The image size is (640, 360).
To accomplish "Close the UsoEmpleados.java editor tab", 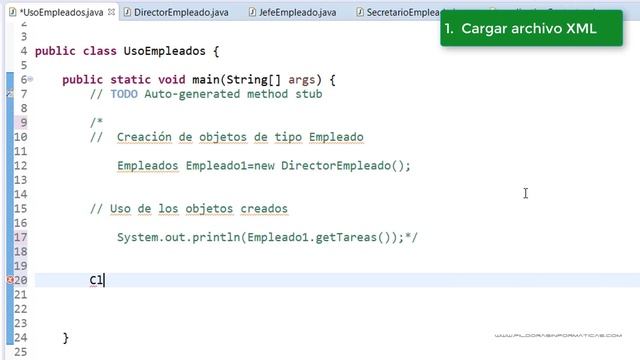I will [111, 12].
